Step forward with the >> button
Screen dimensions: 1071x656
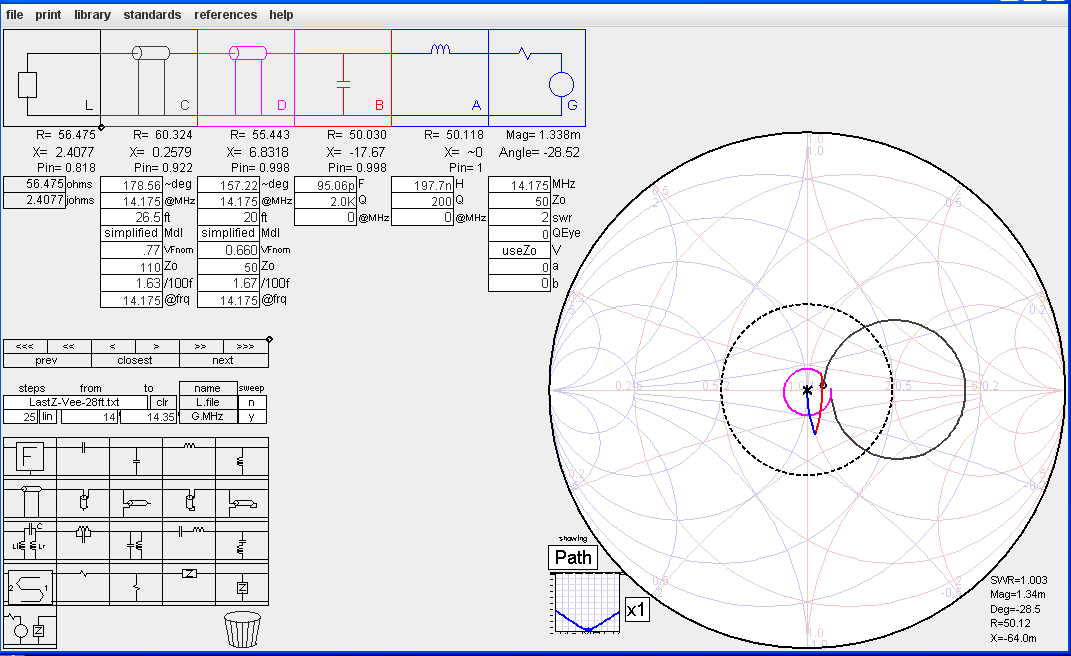click(x=201, y=346)
